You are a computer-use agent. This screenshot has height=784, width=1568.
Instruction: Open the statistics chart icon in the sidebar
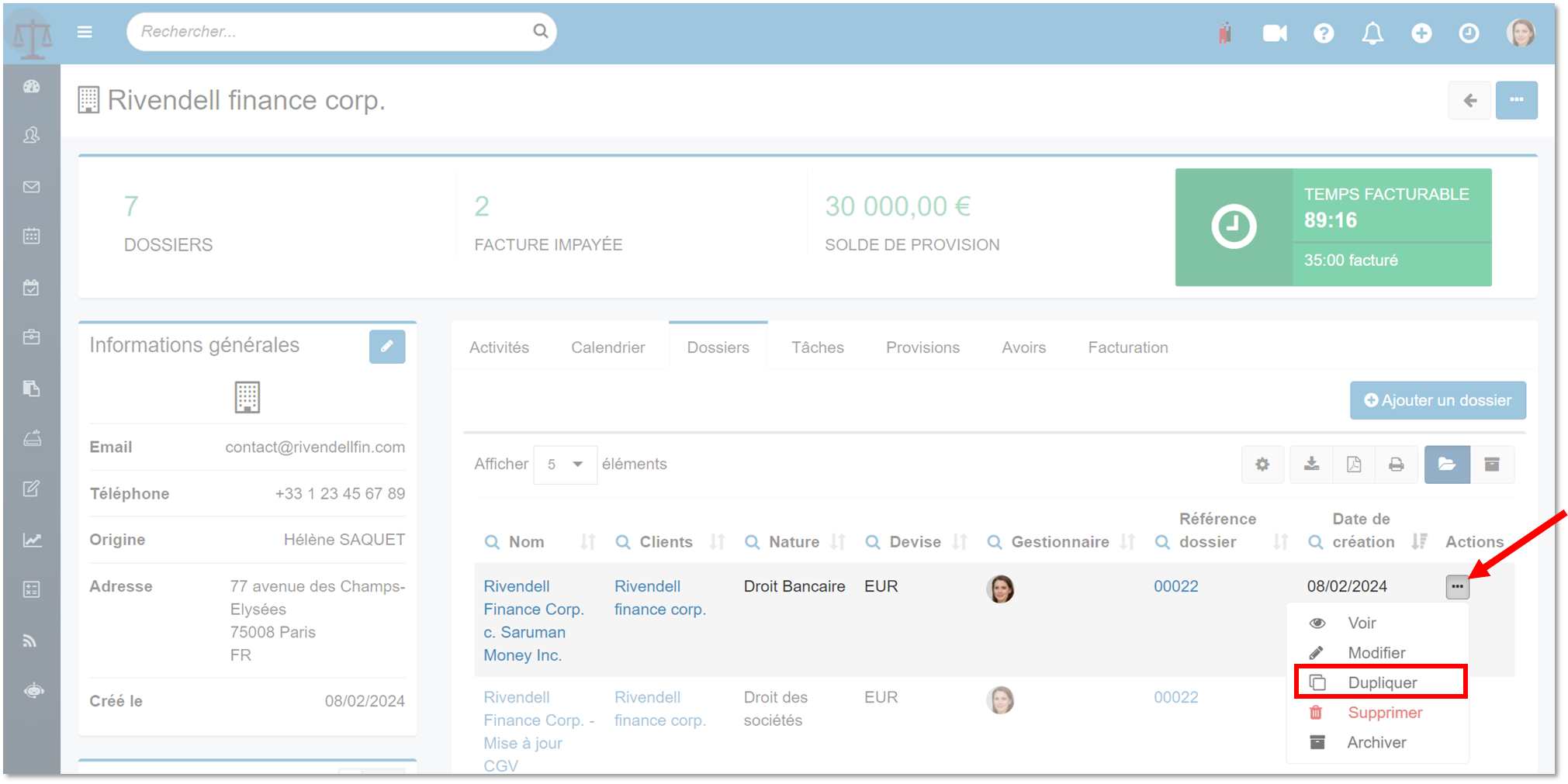[x=32, y=541]
